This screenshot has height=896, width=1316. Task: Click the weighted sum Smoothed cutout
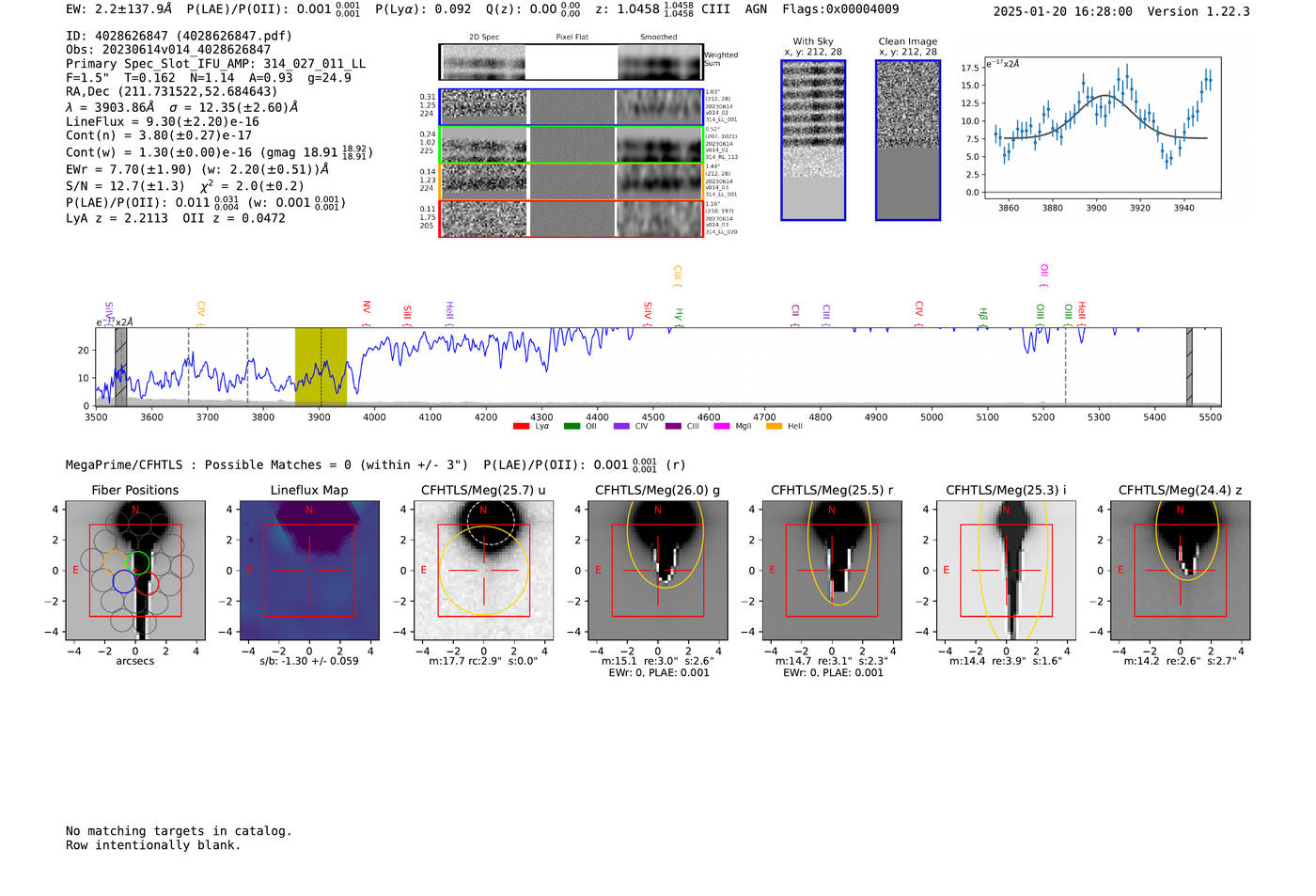pyautogui.click(x=660, y=62)
